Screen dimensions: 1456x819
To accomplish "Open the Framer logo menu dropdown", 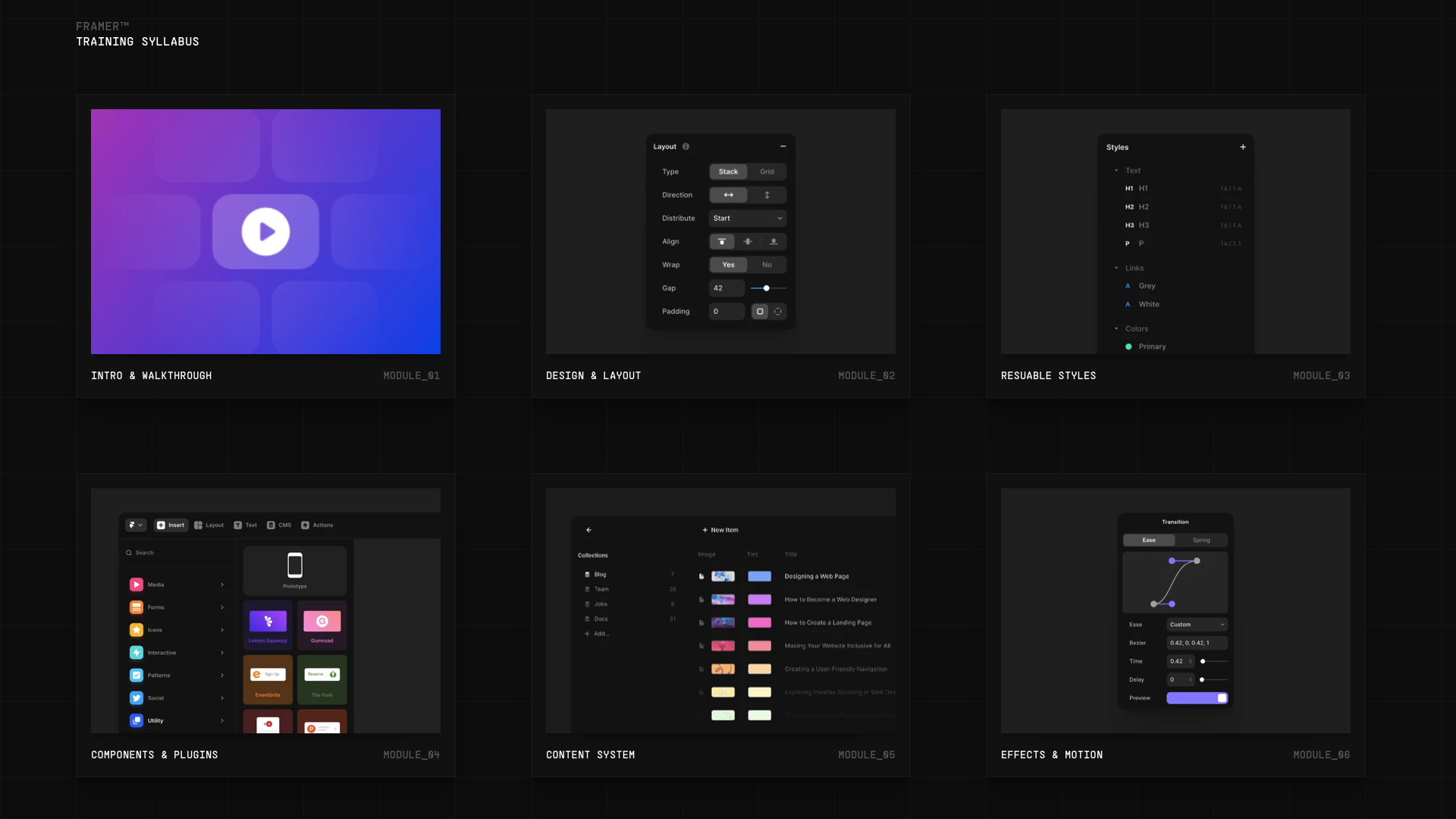I will 136,525.
